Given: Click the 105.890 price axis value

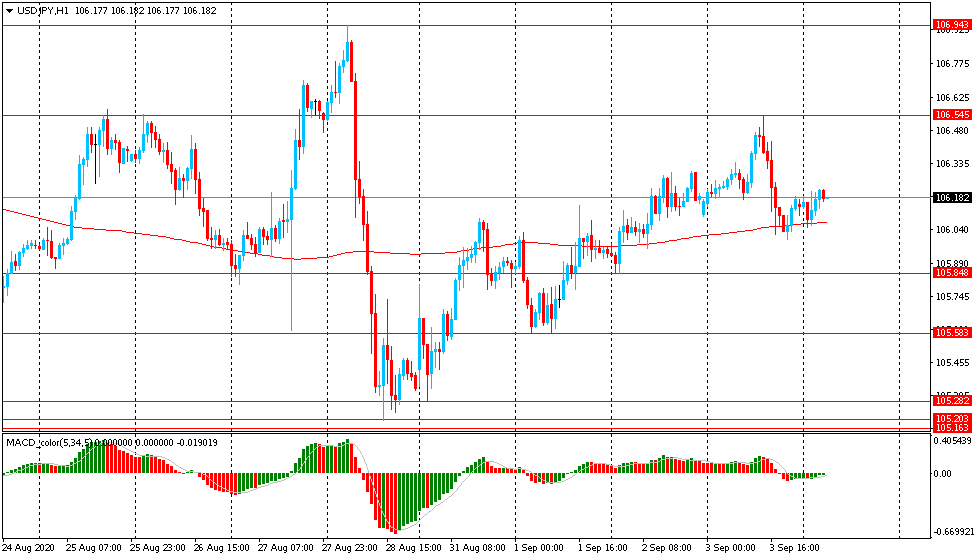Looking at the screenshot, I should point(953,263).
